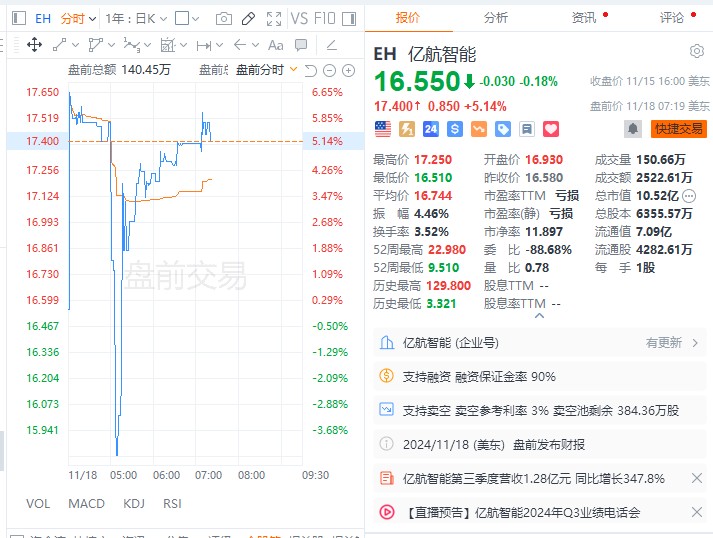Open the F10 company info
The image size is (713, 538).
tap(325, 19)
